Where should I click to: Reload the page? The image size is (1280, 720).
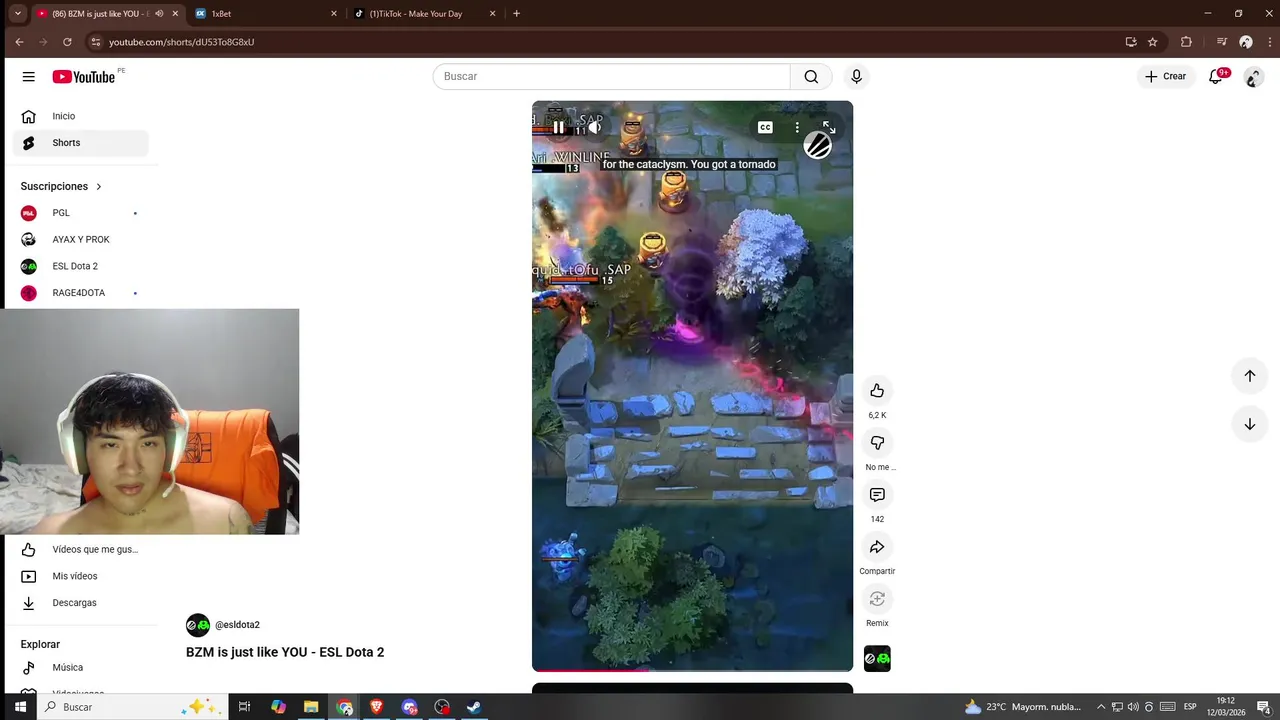(67, 42)
